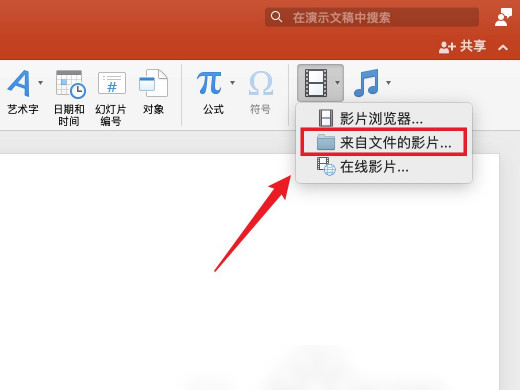The image size is (520, 390).
Task: Focus the 在演示文稿中搜索 search field
Action: (372, 17)
